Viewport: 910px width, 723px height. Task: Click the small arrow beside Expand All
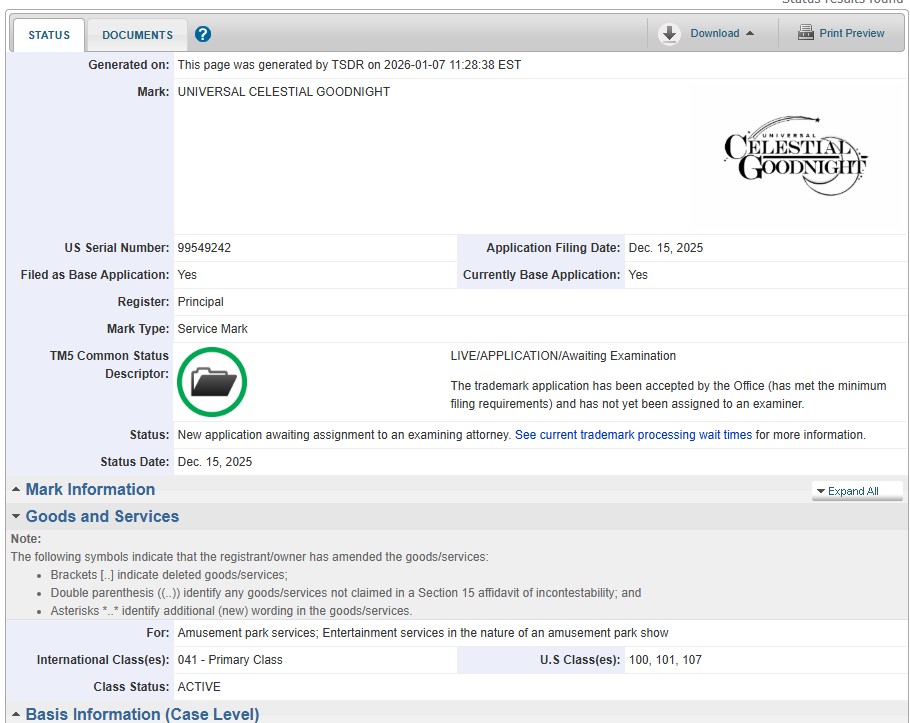[x=820, y=491]
